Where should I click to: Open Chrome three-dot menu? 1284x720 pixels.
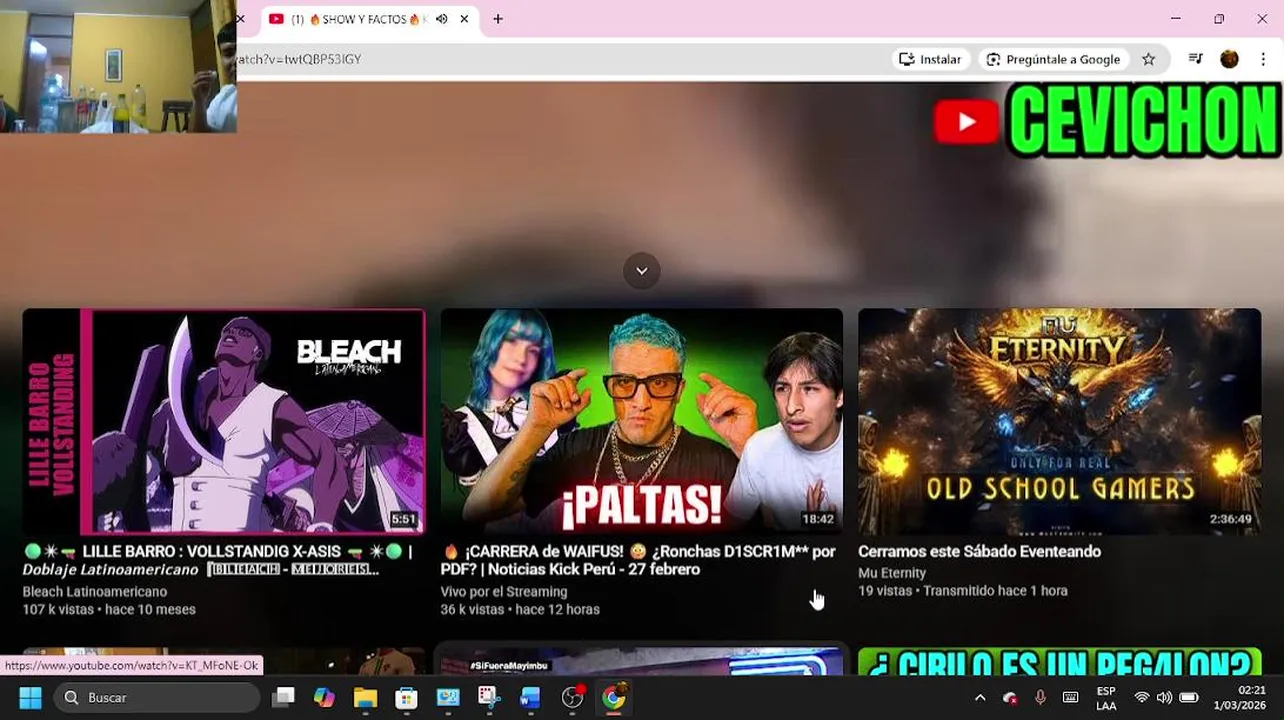pyautogui.click(x=1263, y=59)
